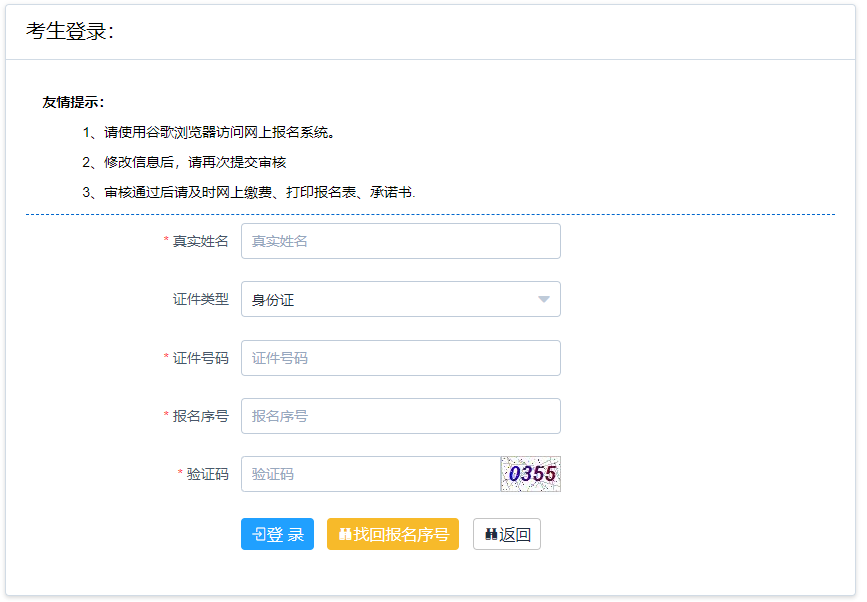Click the 报名序号 label text
Image resolution: width=867 pixels, height=602 pixels.
tap(200, 416)
